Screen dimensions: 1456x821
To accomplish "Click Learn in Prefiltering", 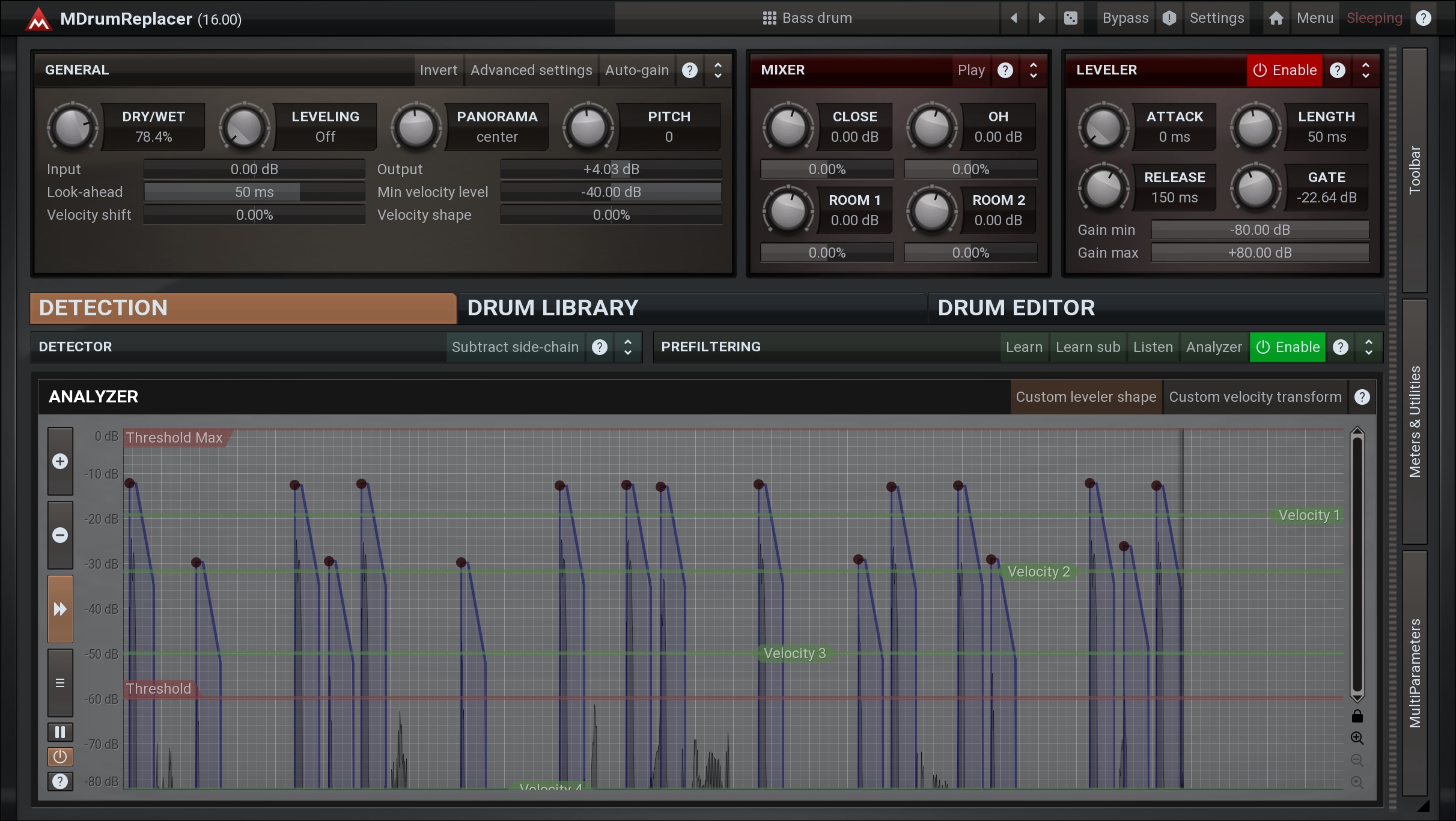I will coord(1024,347).
